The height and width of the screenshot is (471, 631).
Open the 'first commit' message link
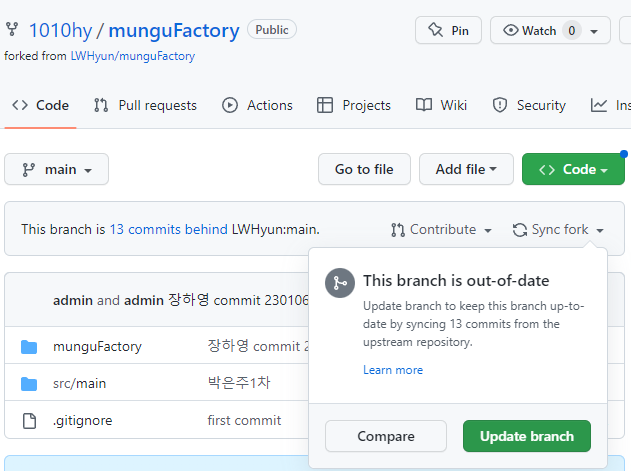[x=244, y=420]
